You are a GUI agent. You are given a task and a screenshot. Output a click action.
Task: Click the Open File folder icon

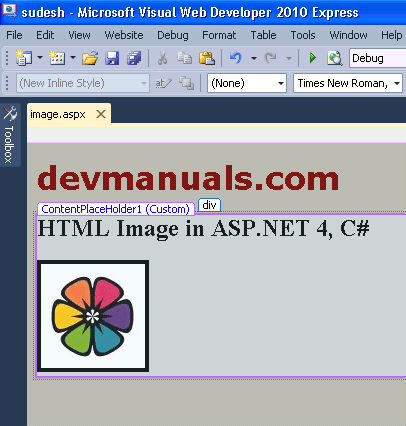coord(90,58)
